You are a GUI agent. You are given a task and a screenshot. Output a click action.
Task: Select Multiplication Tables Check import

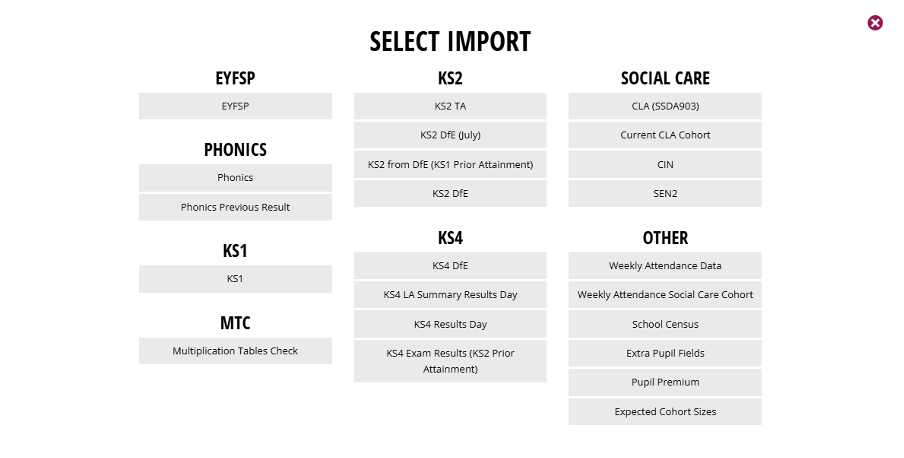coord(235,351)
